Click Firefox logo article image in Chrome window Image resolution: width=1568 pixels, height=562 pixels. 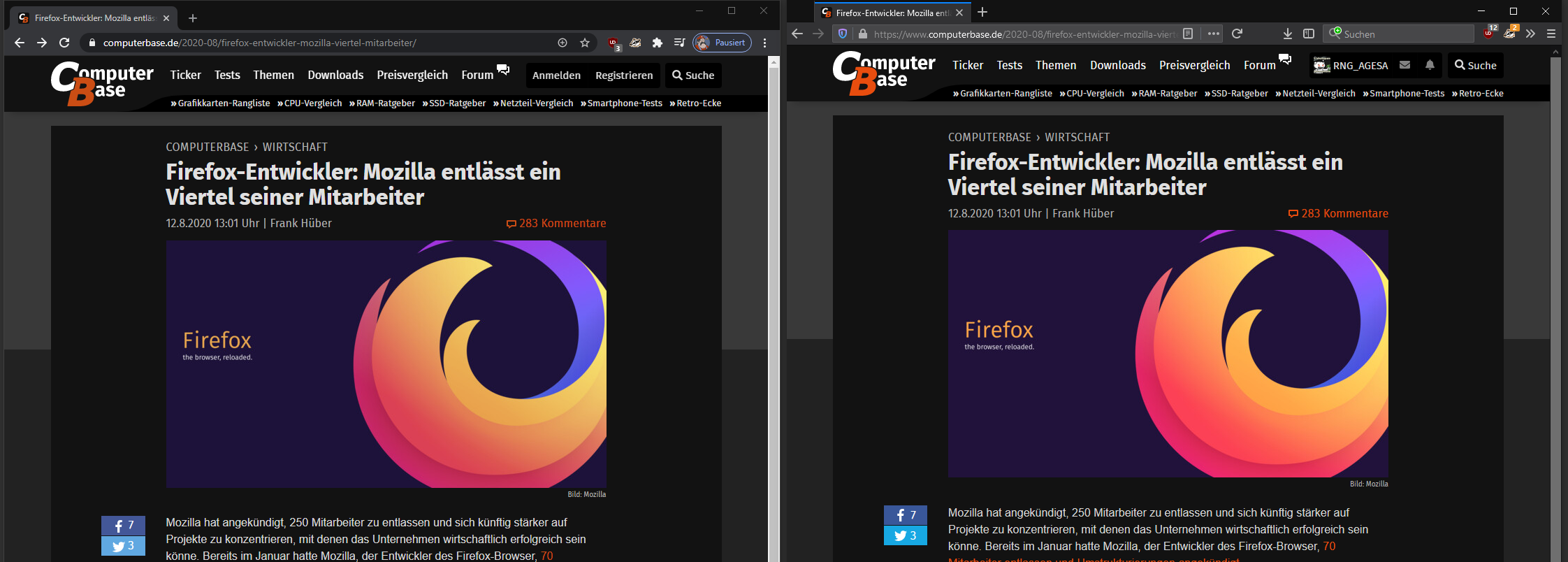click(x=386, y=364)
